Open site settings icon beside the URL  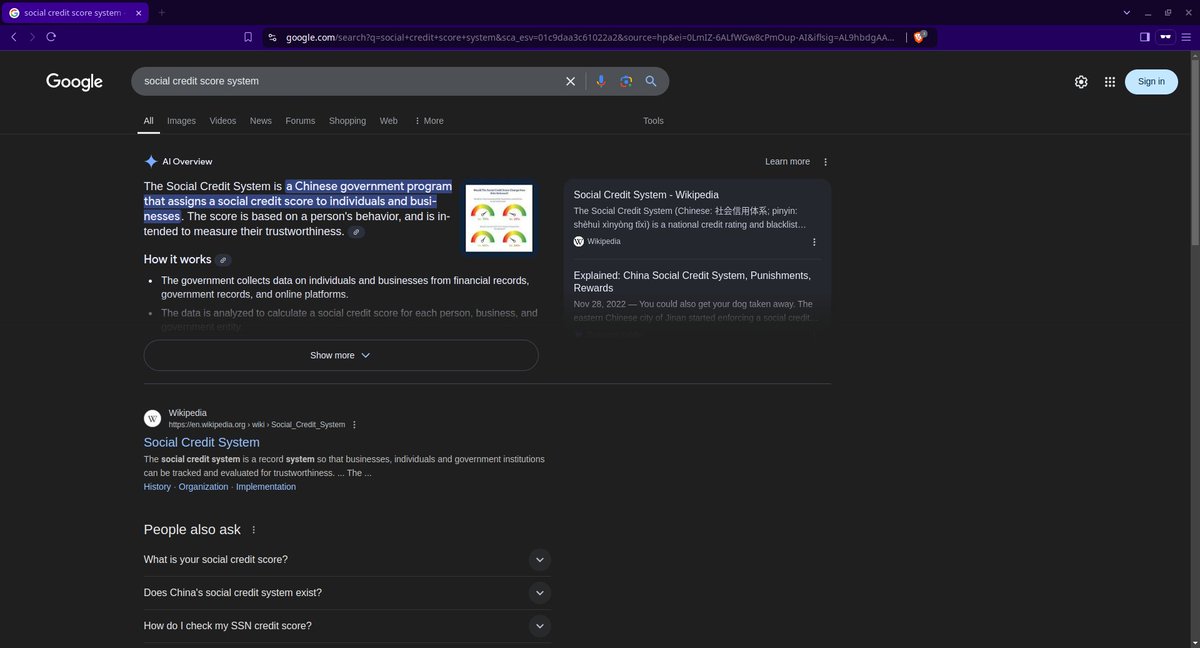point(271,37)
